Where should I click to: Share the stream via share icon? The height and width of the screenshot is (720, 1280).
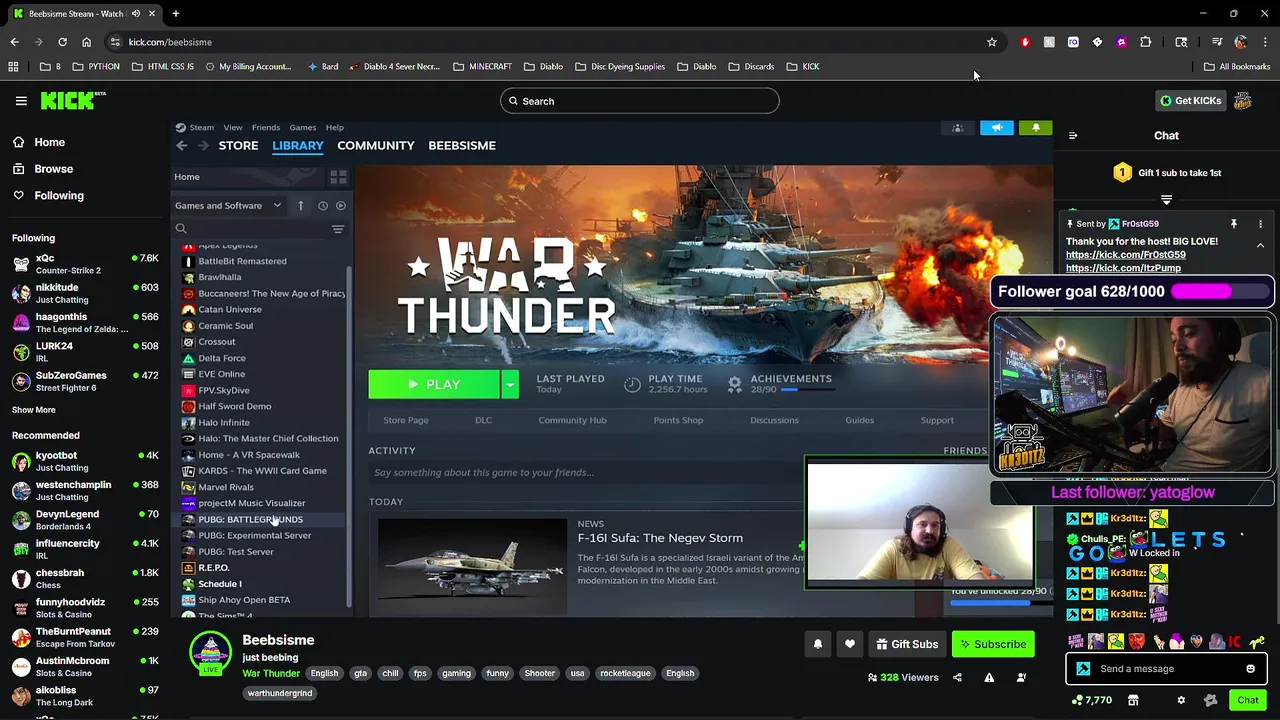[957, 678]
